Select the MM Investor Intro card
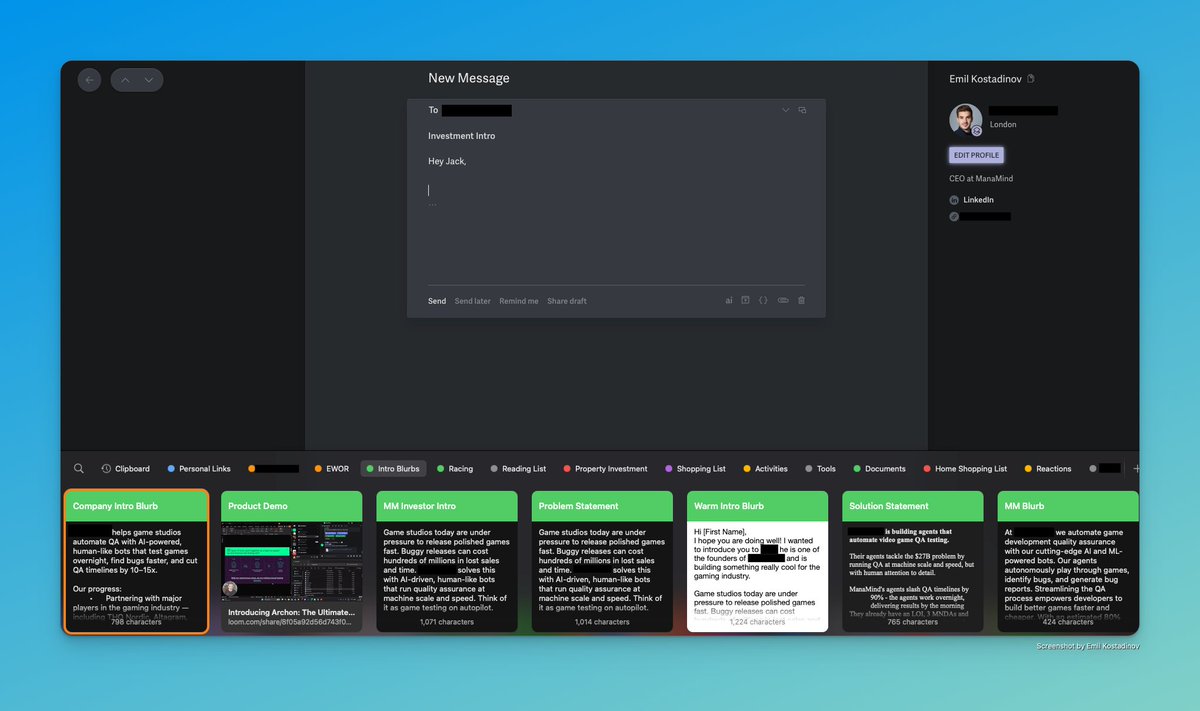The height and width of the screenshot is (711, 1200). tap(447, 561)
